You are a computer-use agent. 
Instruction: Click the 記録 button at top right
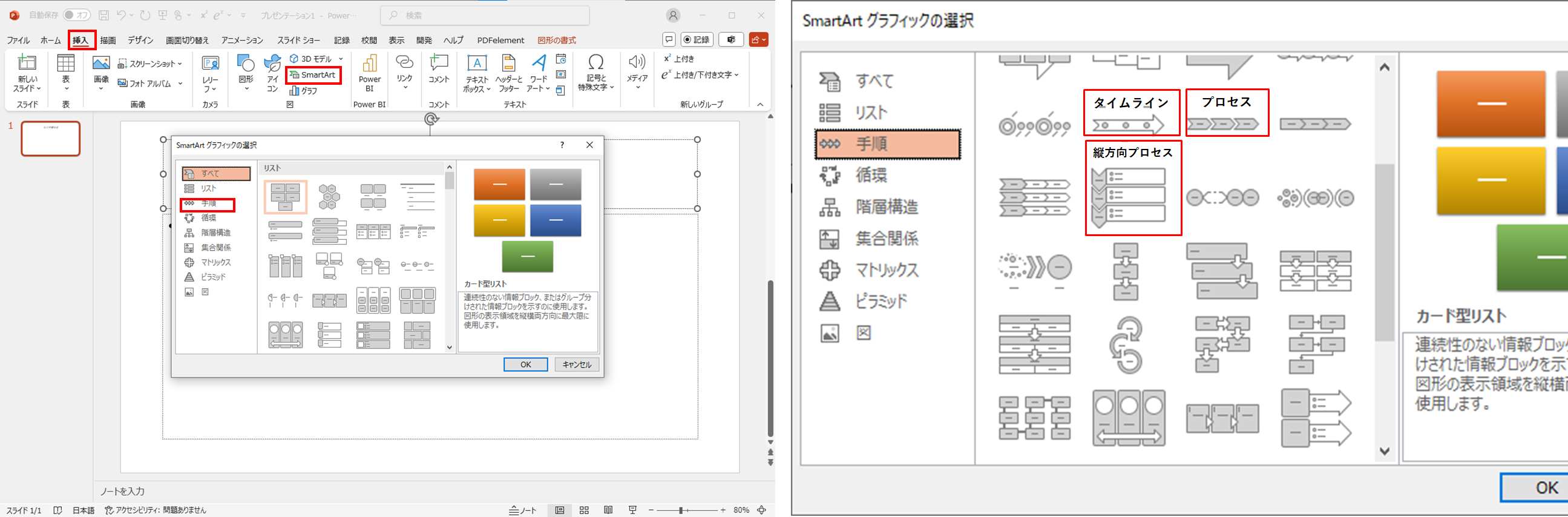pos(697,39)
